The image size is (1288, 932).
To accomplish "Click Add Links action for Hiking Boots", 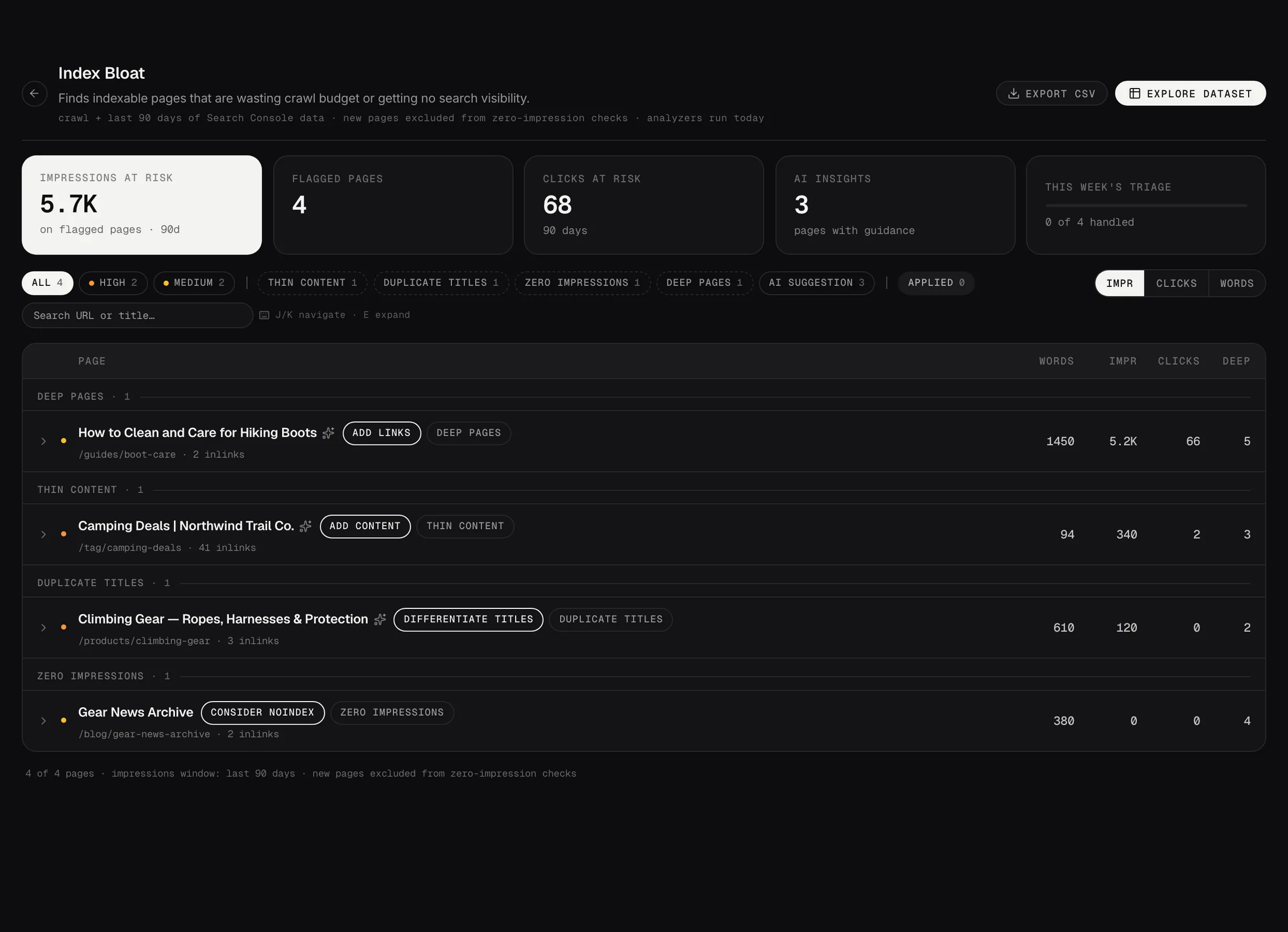I will [381, 433].
